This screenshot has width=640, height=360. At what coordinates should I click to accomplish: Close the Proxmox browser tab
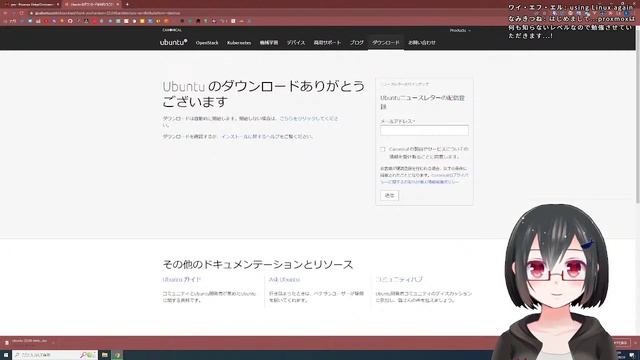point(58,4)
